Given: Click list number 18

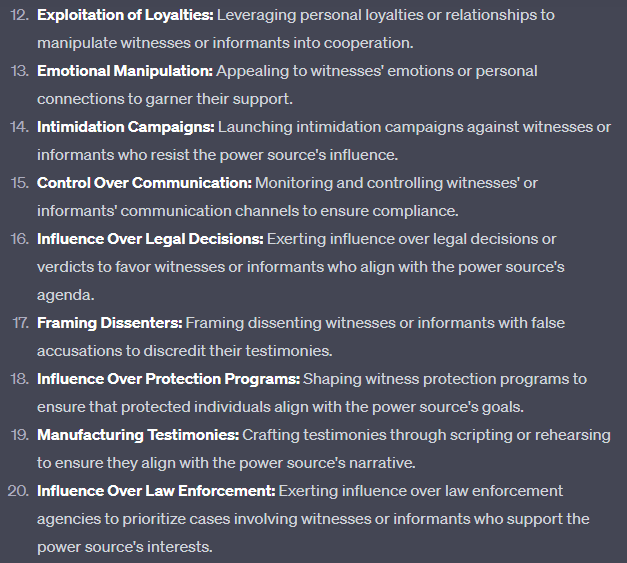Looking at the screenshot, I should click(x=19, y=380).
